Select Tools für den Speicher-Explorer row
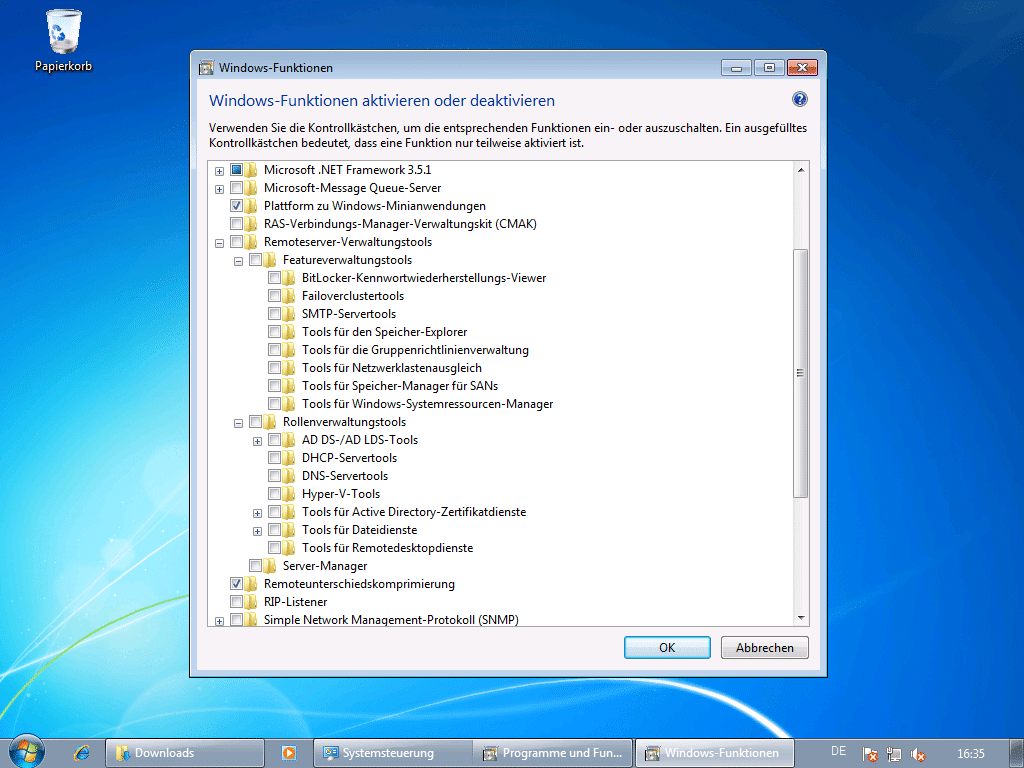Viewport: 1024px width, 768px height. pos(384,332)
